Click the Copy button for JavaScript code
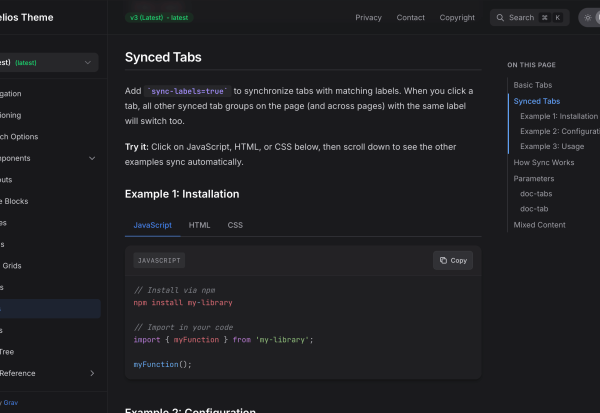 [x=453, y=260]
